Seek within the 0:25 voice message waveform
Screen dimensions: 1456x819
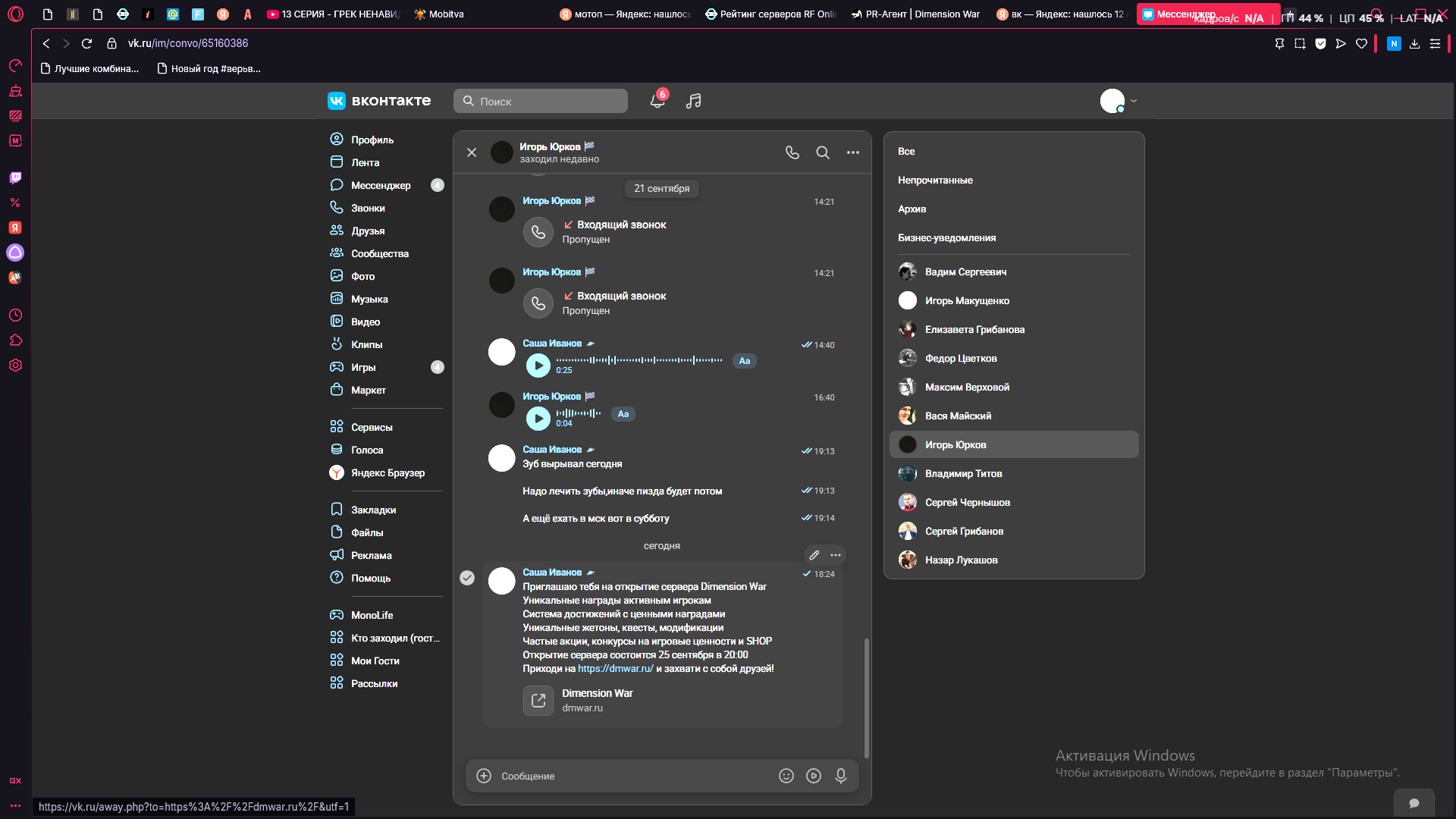(x=639, y=360)
